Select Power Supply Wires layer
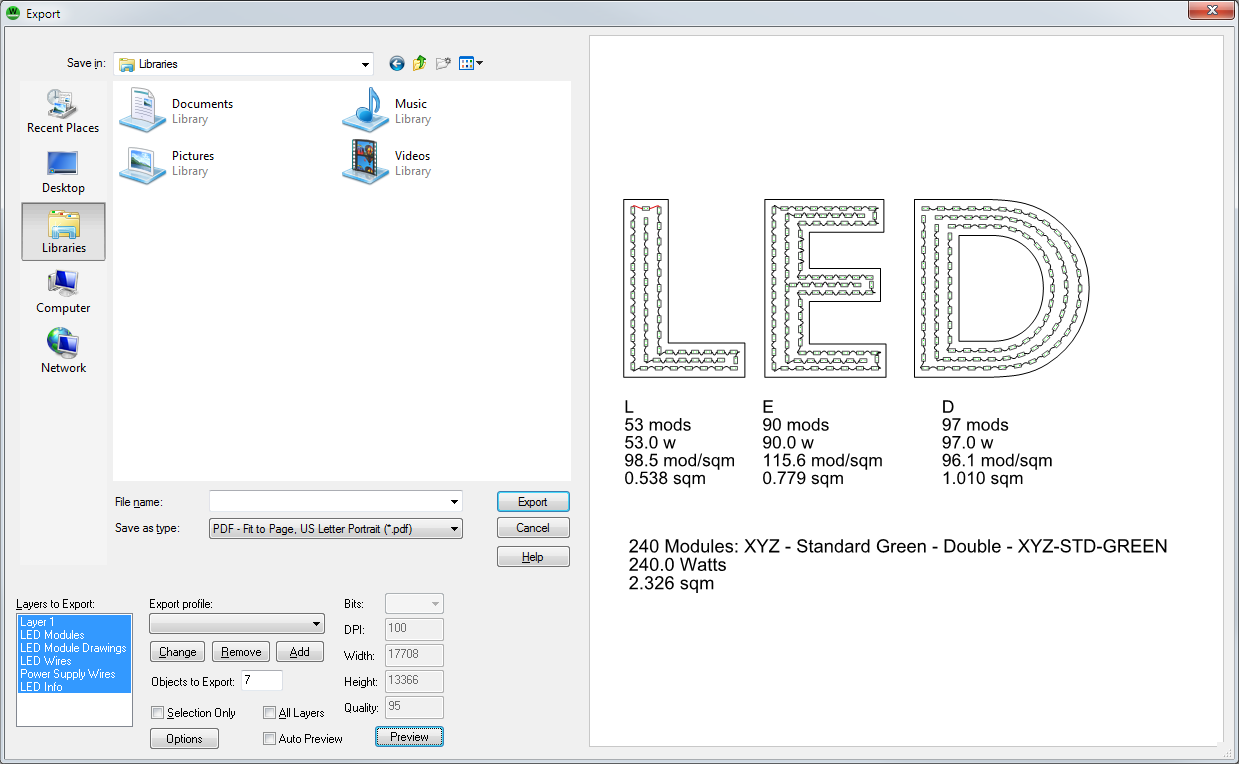 click(68, 674)
